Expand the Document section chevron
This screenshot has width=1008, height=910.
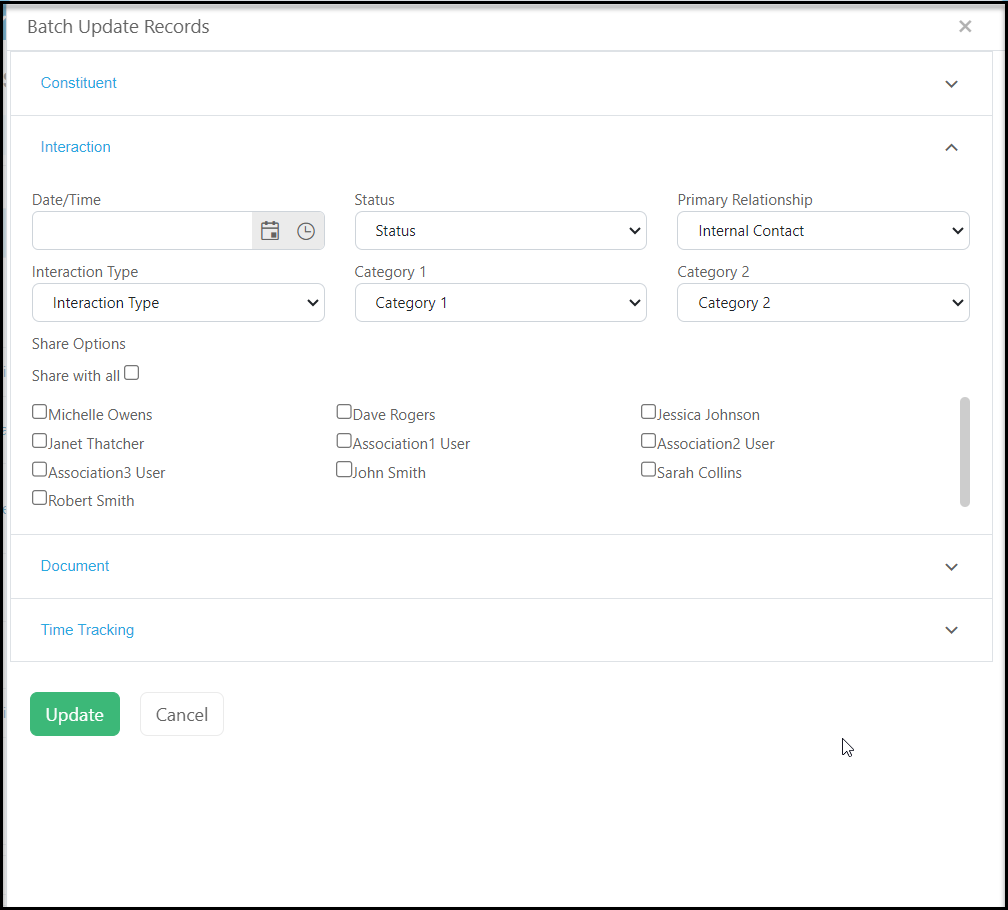[951, 566]
